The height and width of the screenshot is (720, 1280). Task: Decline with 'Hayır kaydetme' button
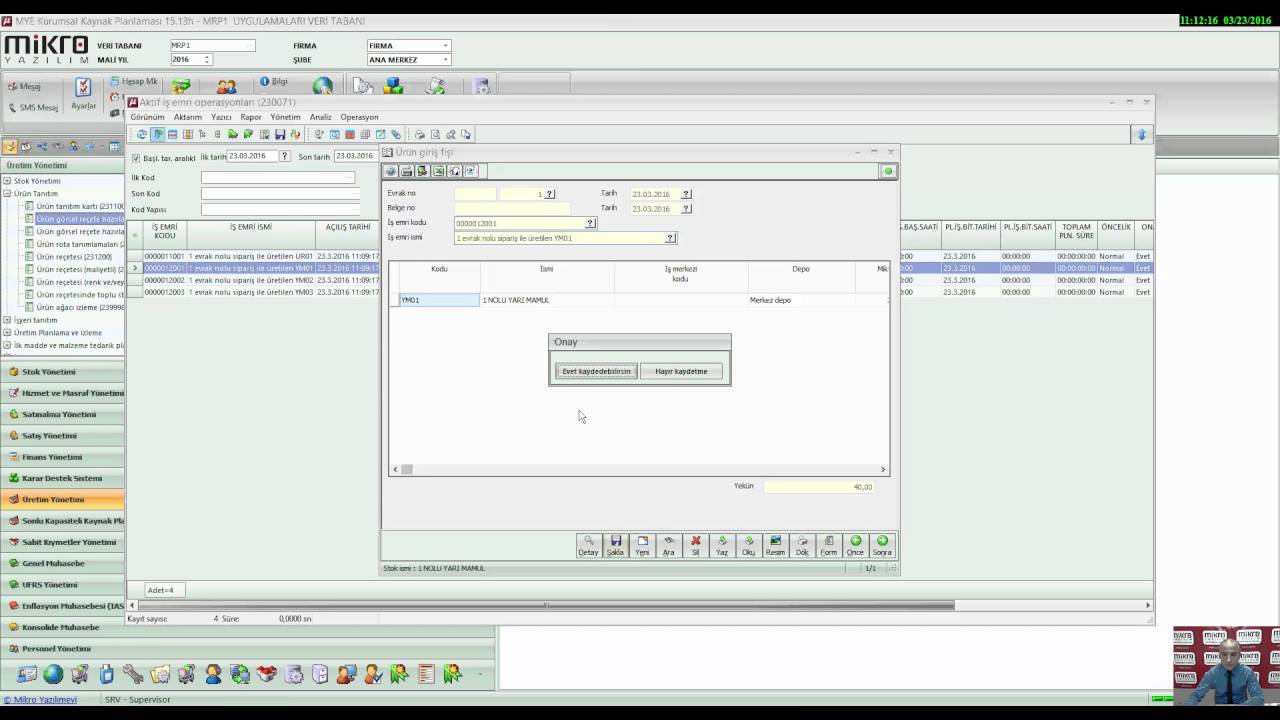pyautogui.click(x=681, y=371)
